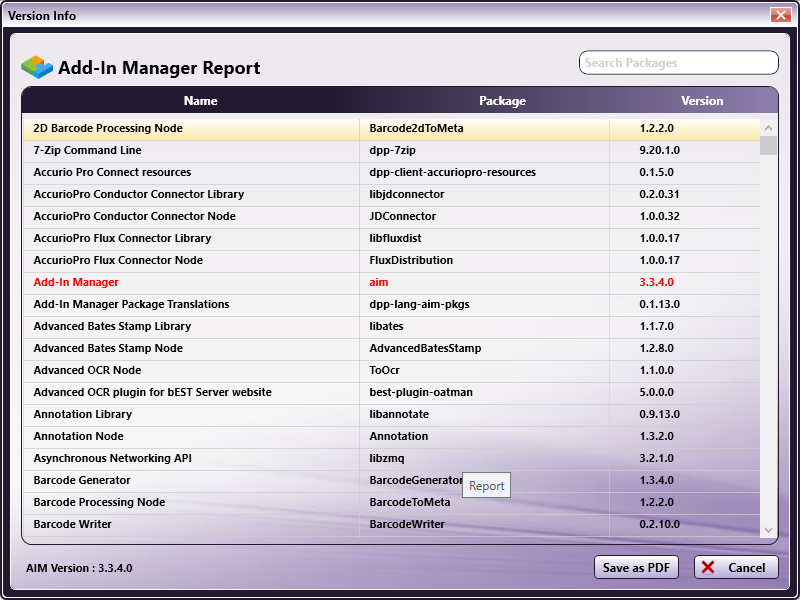Click version 1.0.0.32 cell
The height and width of the screenshot is (600, 800).
(x=685, y=216)
